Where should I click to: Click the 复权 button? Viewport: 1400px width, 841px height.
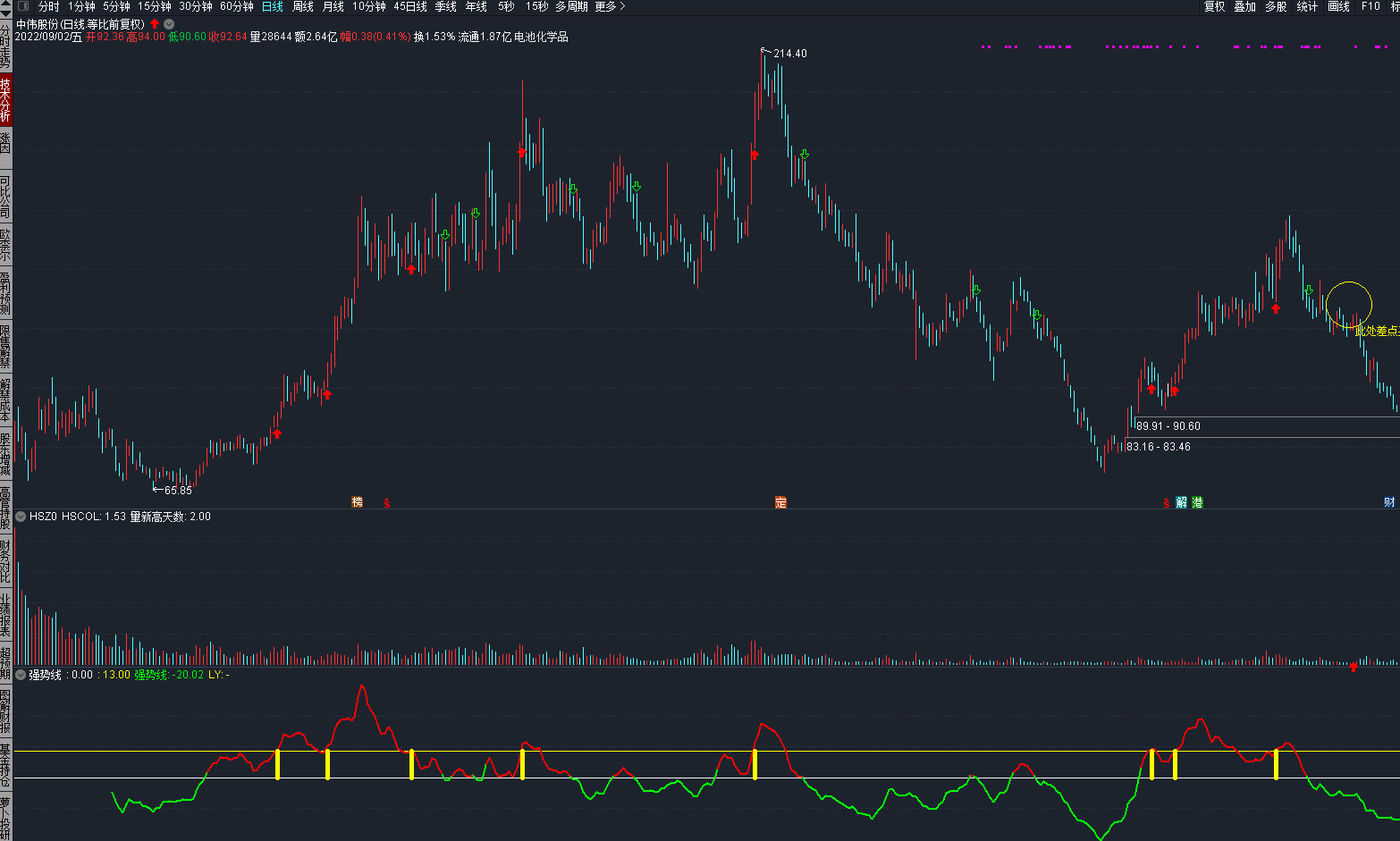[x=1215, y=6]
